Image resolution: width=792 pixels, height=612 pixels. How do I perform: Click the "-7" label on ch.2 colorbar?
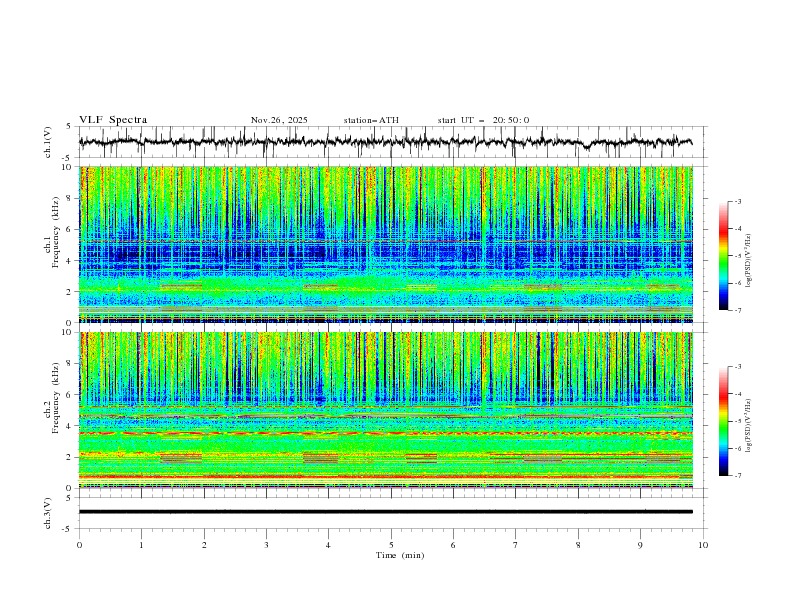point(738,475)
